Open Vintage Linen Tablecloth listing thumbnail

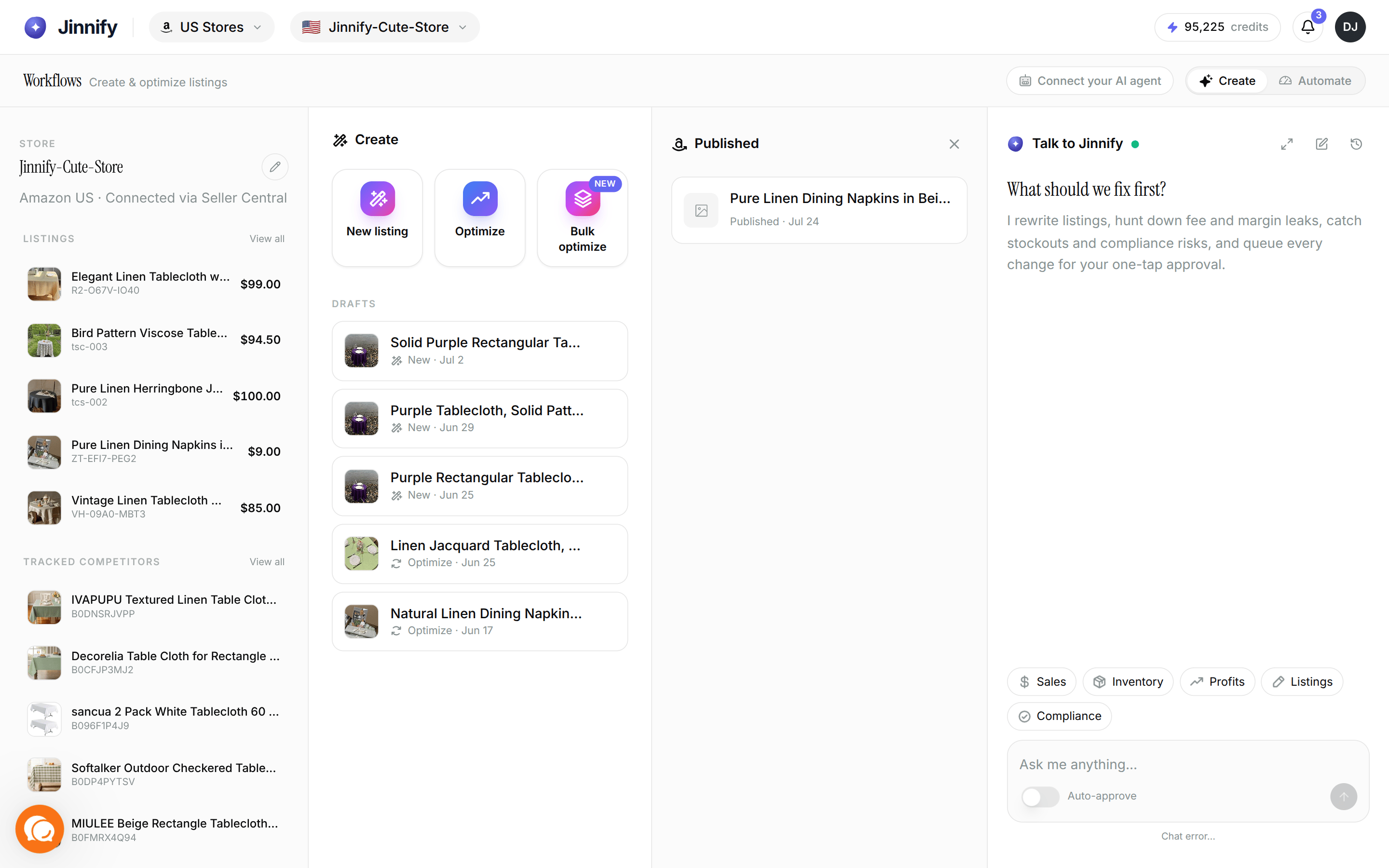[x=44, y=507]
